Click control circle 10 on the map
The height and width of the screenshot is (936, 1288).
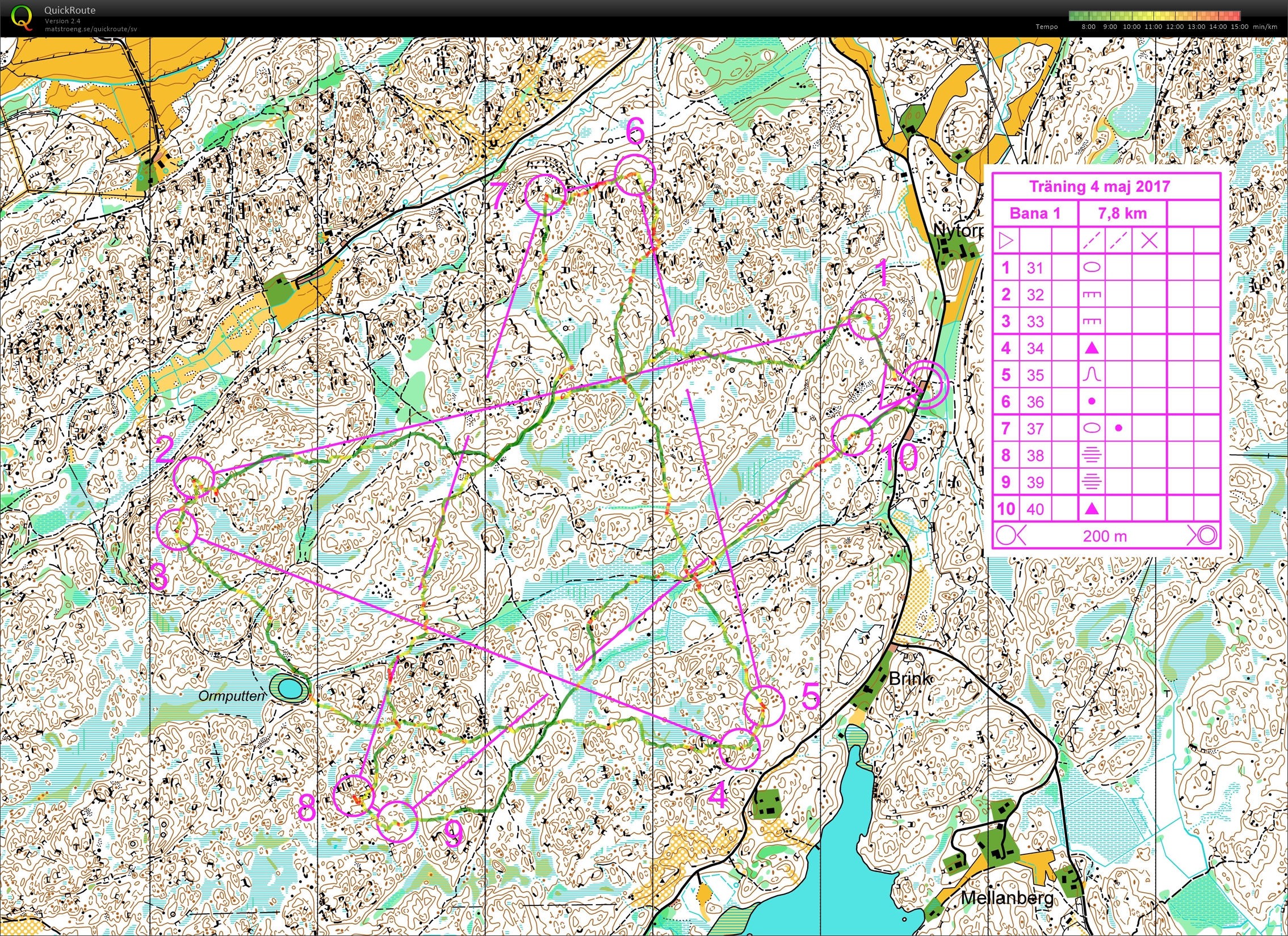[851, 435]
